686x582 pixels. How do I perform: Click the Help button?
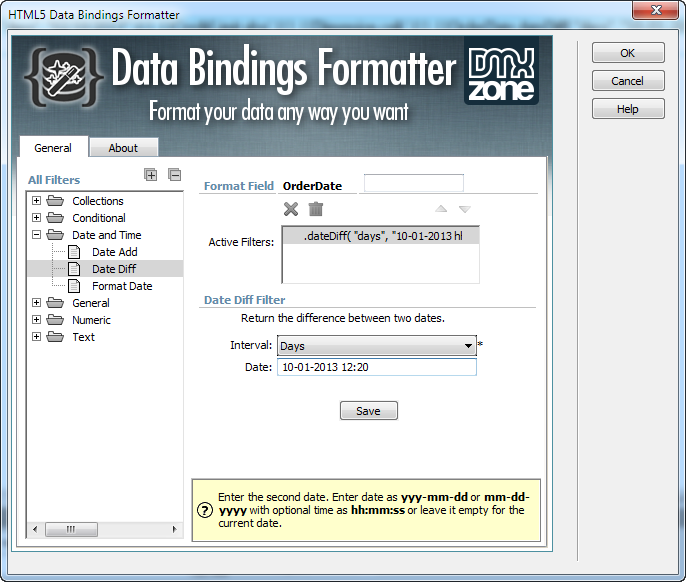click(628, 109)
